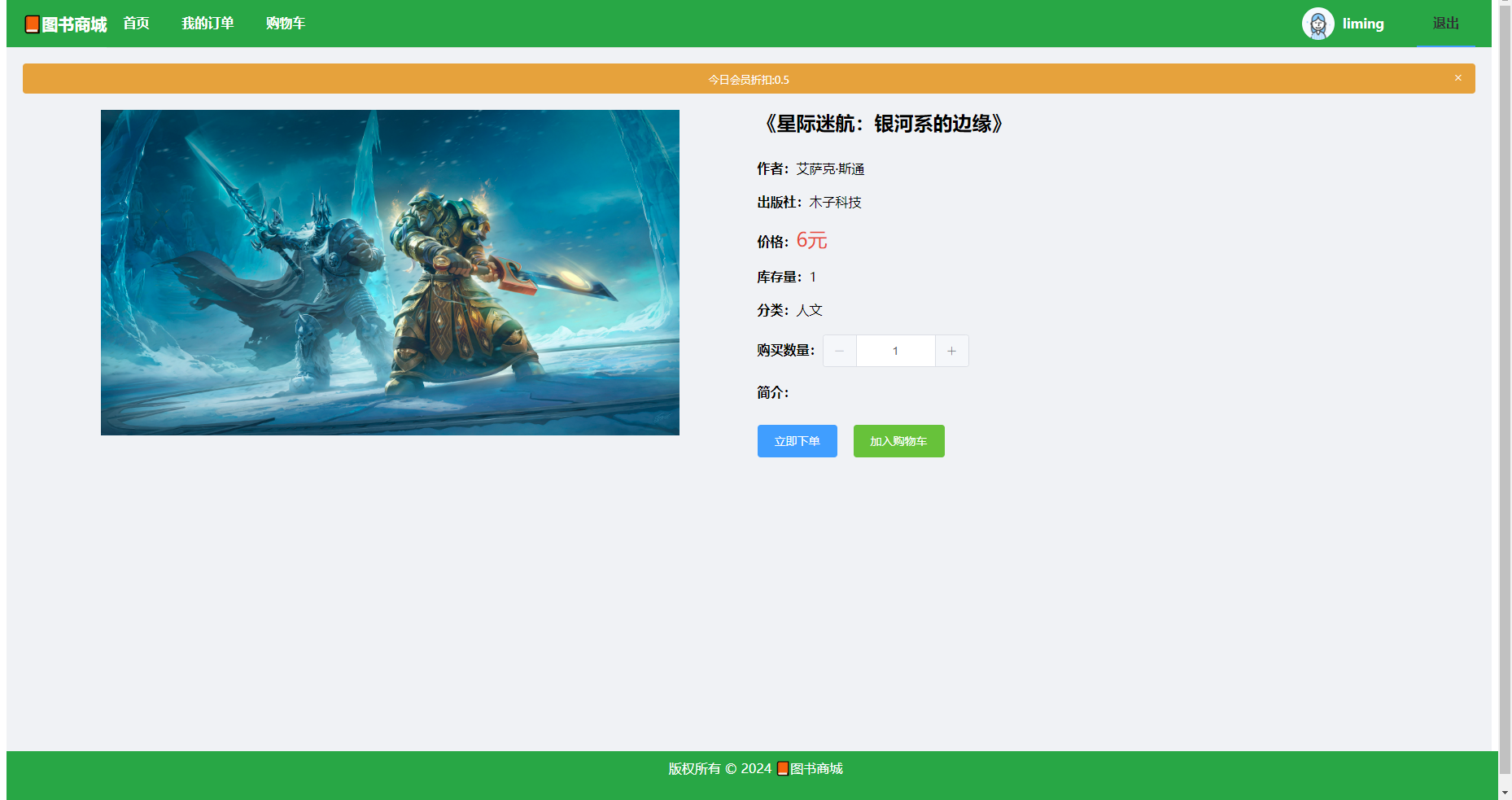Click the book title 星际迷航：银河系的边缘
The width and height of the screenshot is (1512, 800).
tap(883, 124)
